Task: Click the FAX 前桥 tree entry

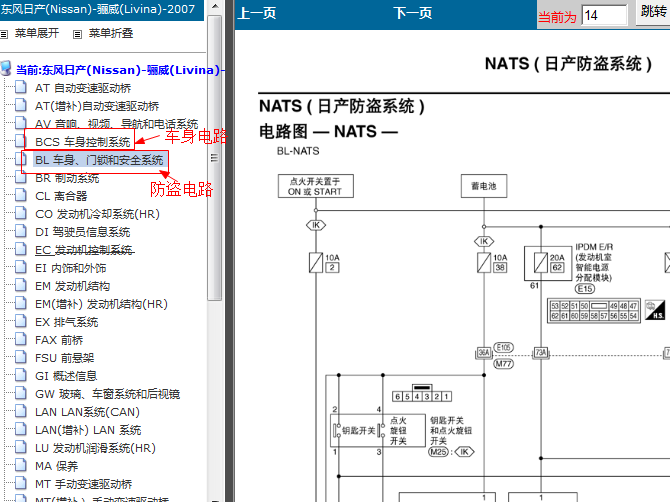Action: click(59, 340)
